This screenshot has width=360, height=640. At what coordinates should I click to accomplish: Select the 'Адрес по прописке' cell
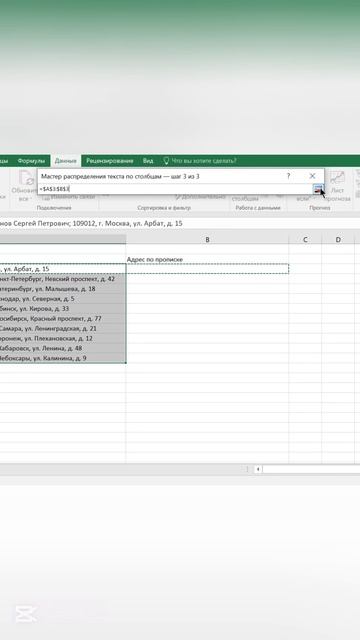(x=207, y=259)
